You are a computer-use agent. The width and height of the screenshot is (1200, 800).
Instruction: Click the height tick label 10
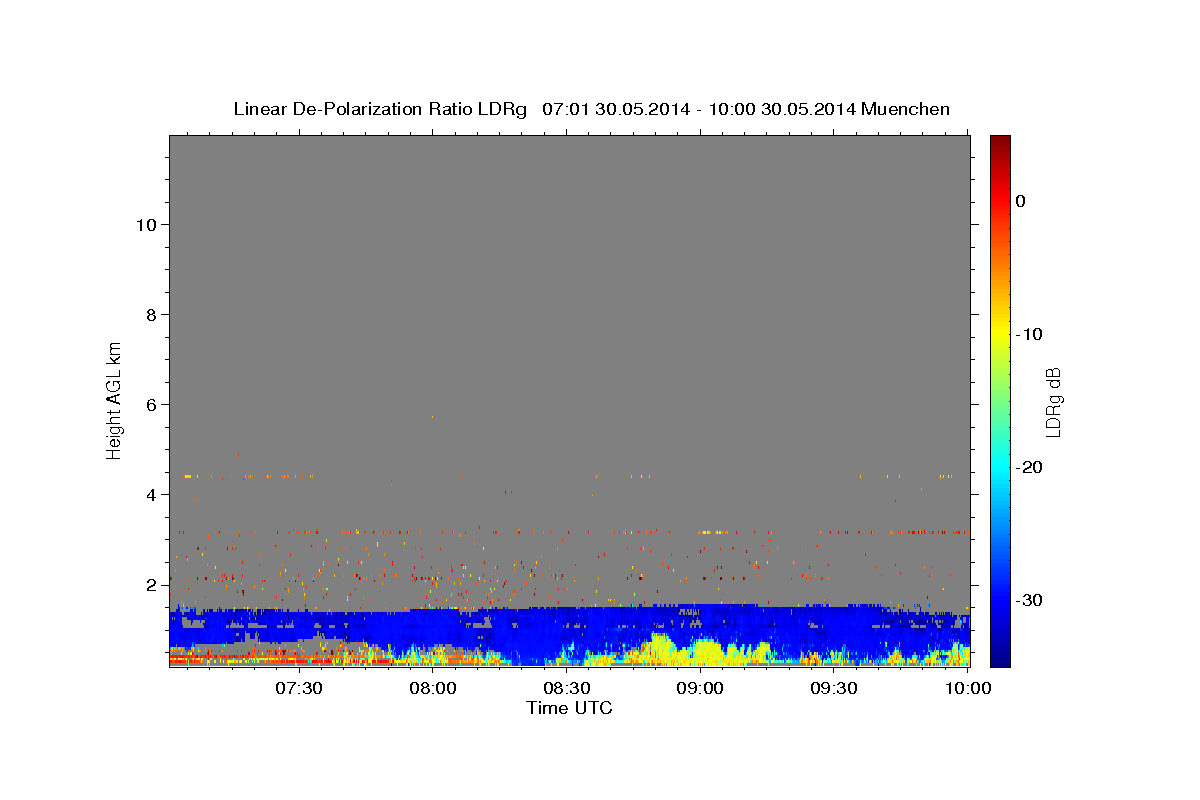click(x=145, y=224)
